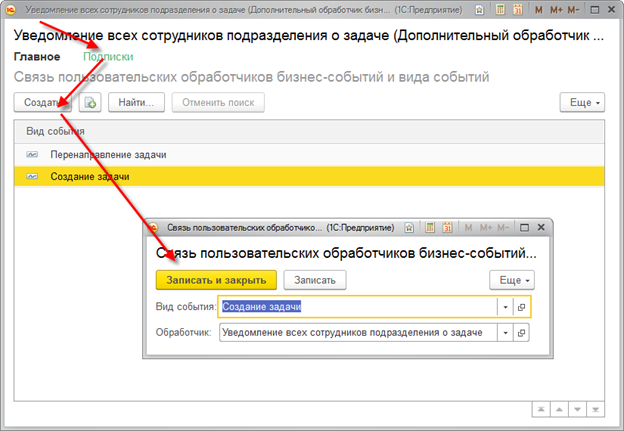Switch to the Главное tab
The width and height of the screenshot is (624, 431).
tap(37, 57)
